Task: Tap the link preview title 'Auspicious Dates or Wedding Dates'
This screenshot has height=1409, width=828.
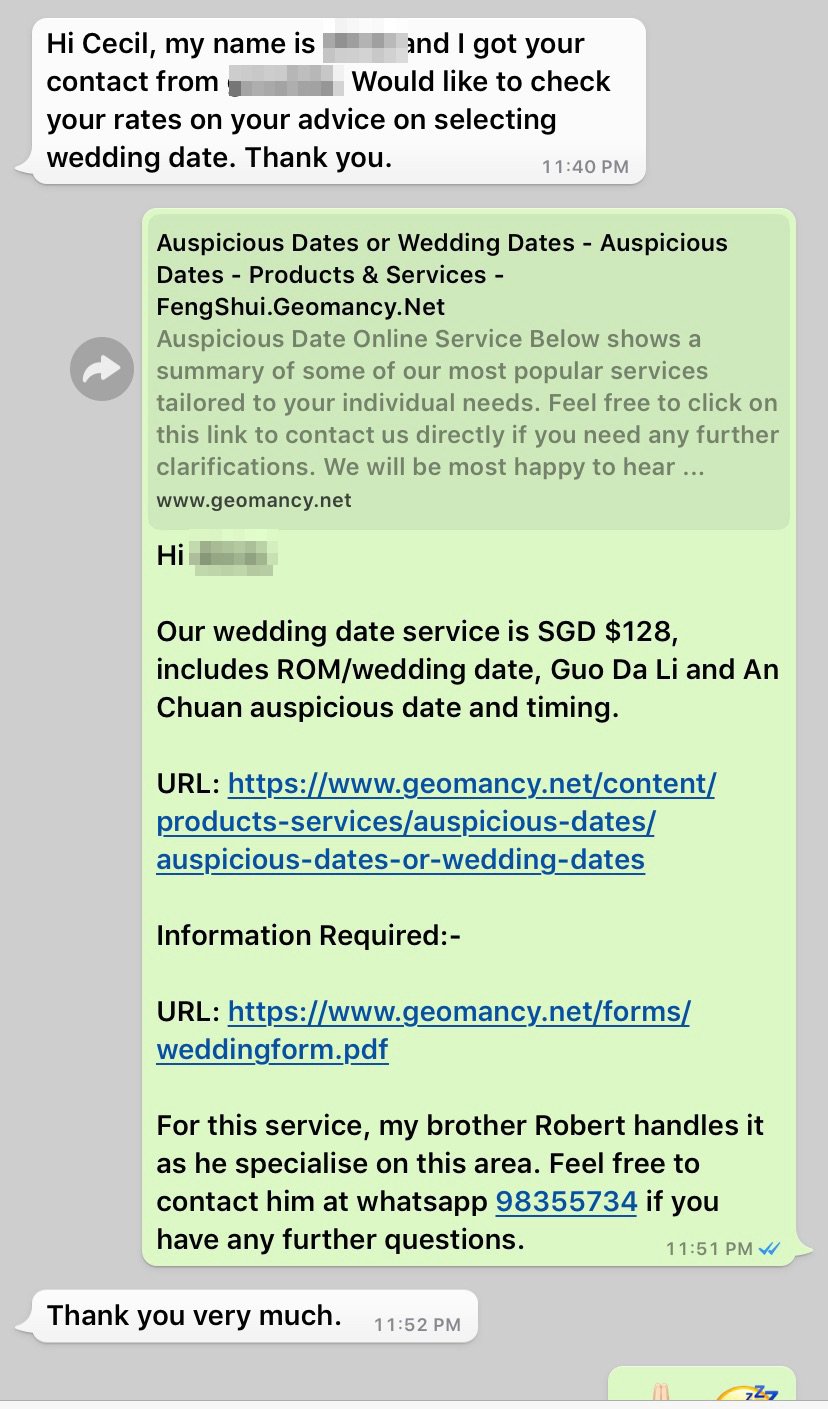Action: coord(442,274)
